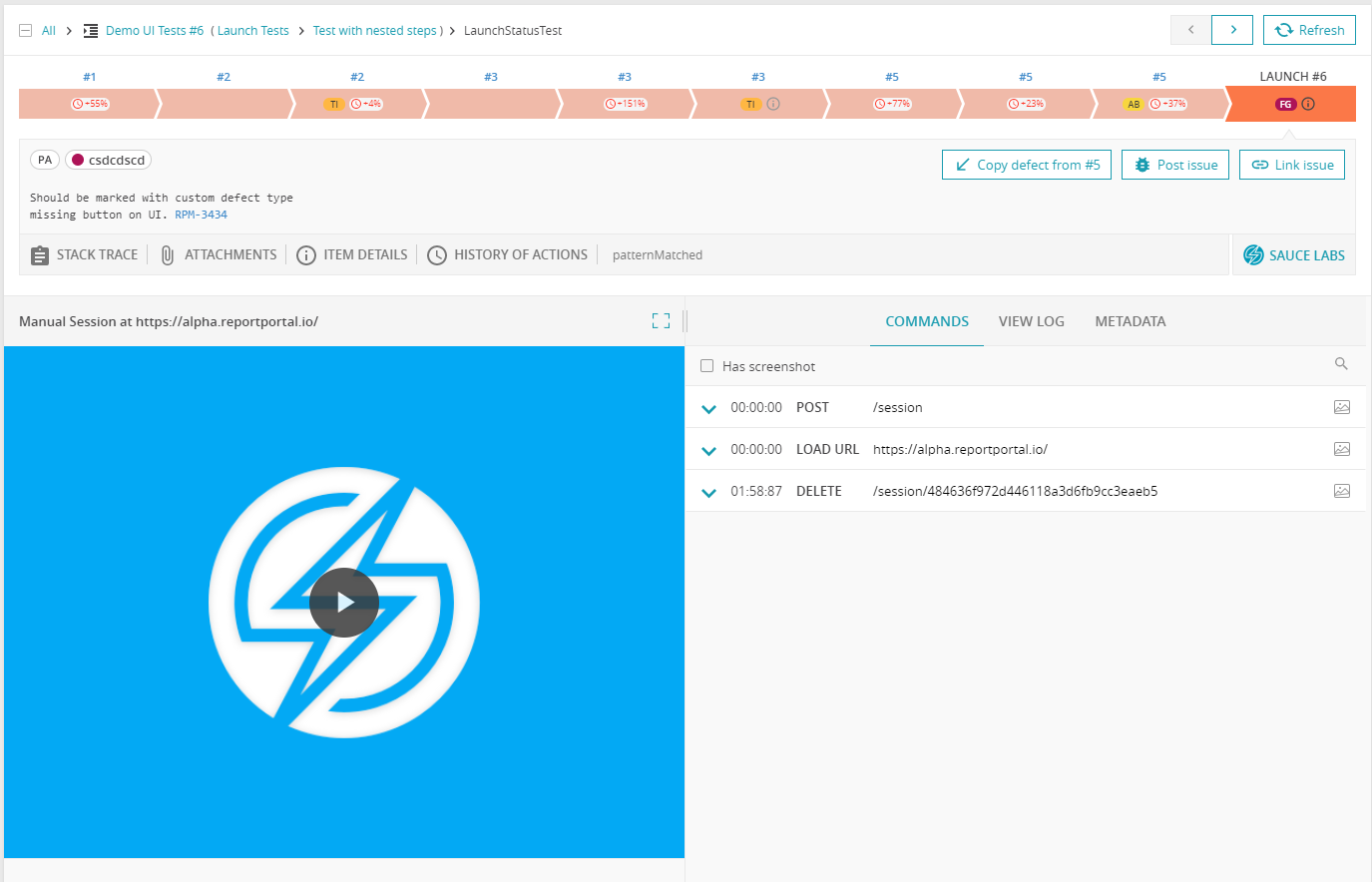Expand the LOAD URL command row
This screenshot has width=1372, height=882.
pyautogui.click(x=708, y=449)
